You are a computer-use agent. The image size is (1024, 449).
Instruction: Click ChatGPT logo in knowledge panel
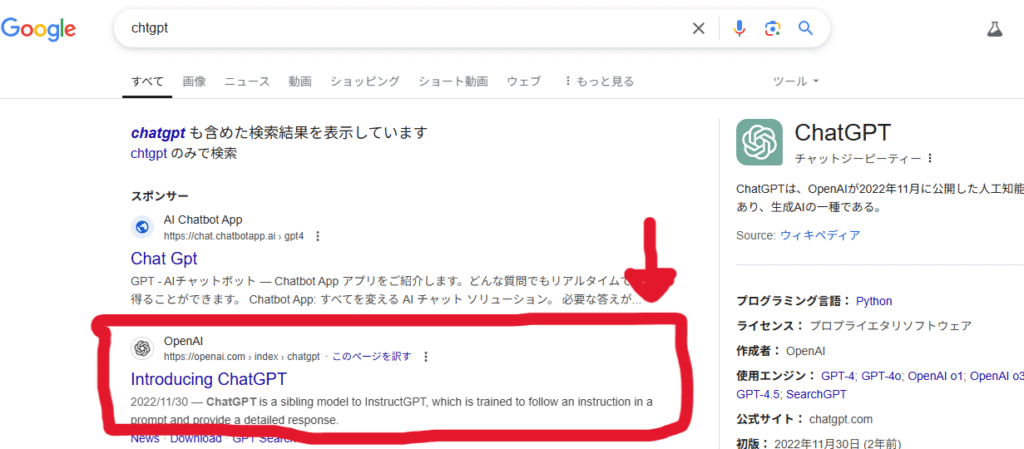pos(759,142)
